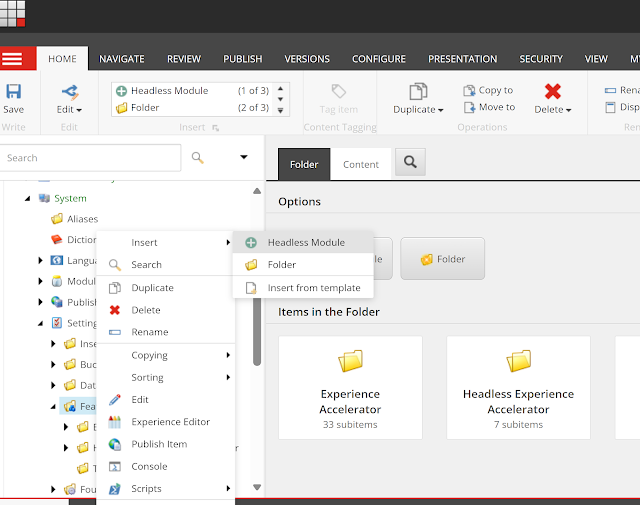Choose Duplicate in context menu
The height and width of the screenshot is (505, 640).
pyautogui.click(x=166, y=288)
